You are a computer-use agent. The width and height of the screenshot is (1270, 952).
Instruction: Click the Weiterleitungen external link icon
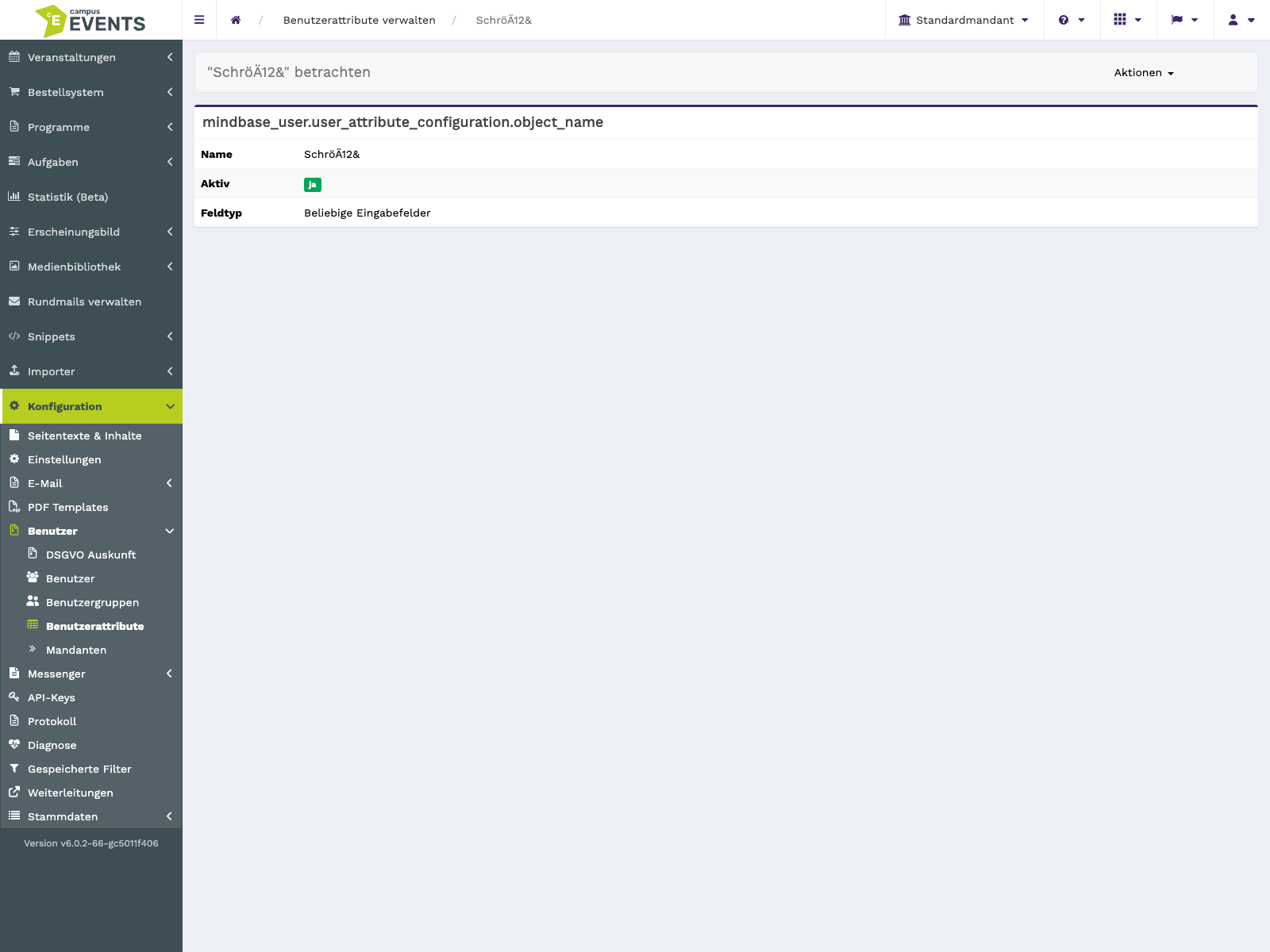click(x=14, y=792)
